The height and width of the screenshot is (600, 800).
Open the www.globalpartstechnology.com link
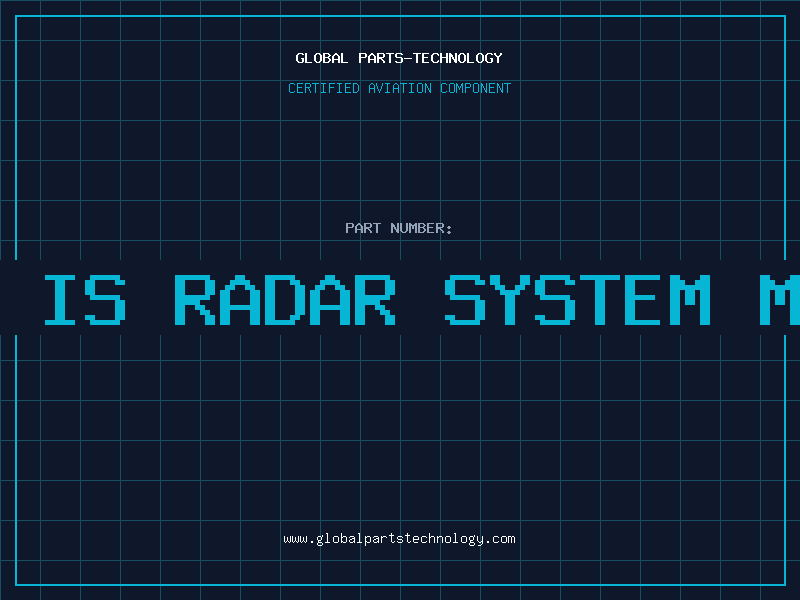point(399,539)
